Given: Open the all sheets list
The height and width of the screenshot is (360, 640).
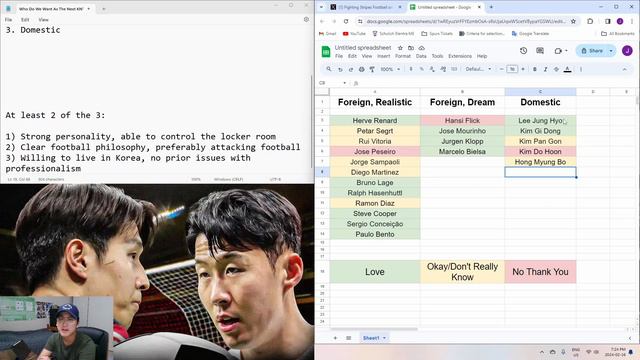Looking at the screenshot, I should (x=349, y=338).
